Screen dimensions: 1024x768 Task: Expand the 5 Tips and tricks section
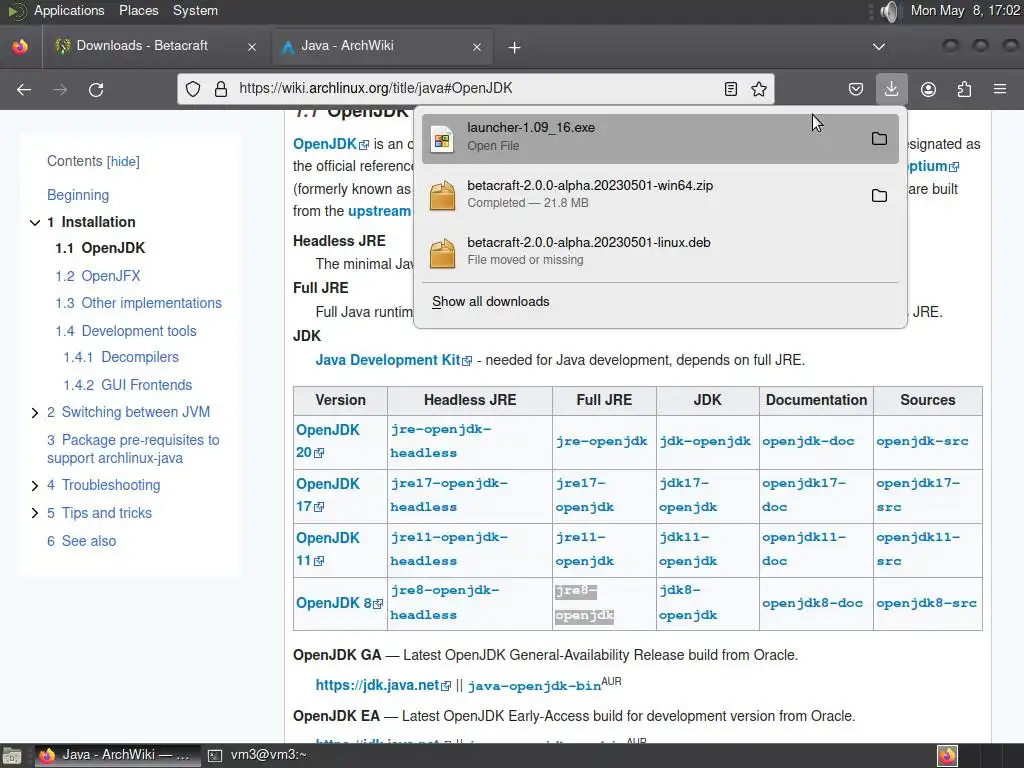35,513
